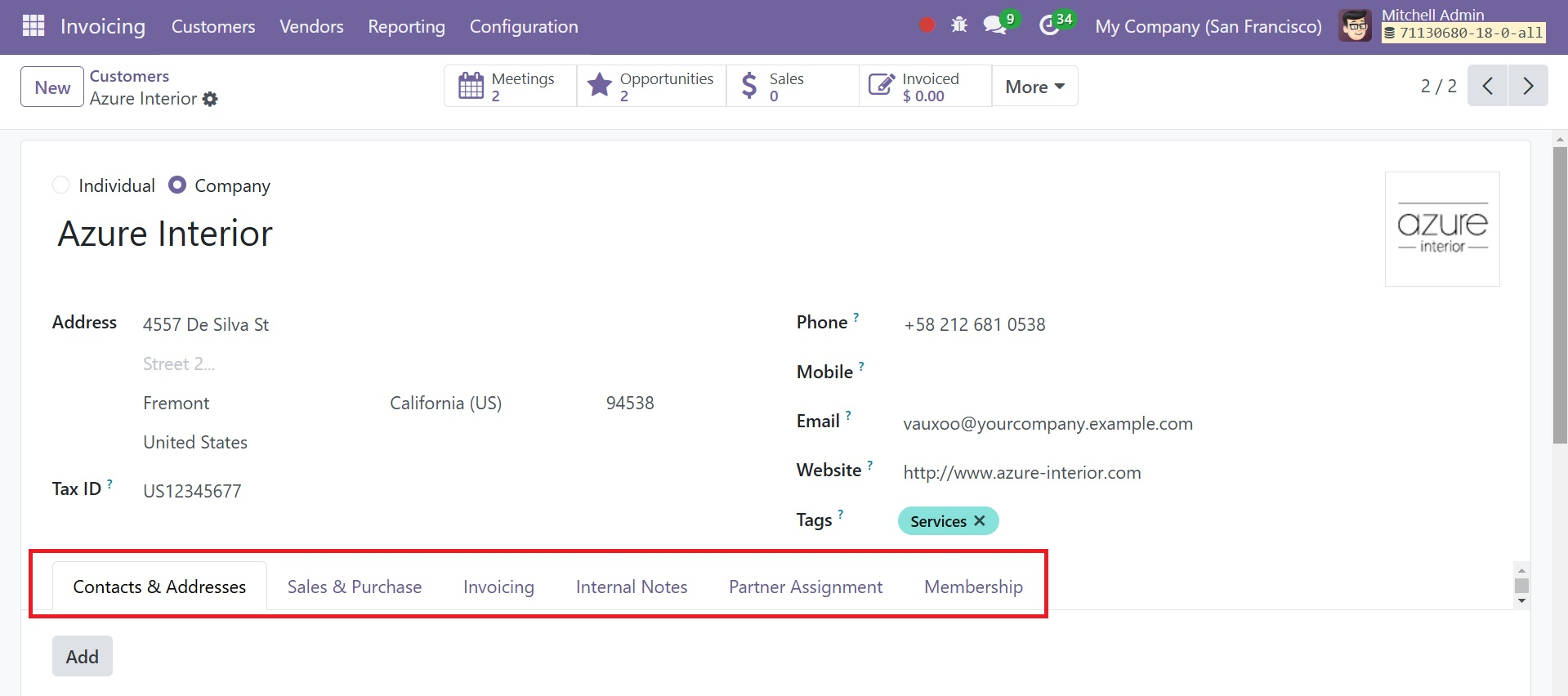Click the Customers breadcrumb link

(x=129, y=76)
